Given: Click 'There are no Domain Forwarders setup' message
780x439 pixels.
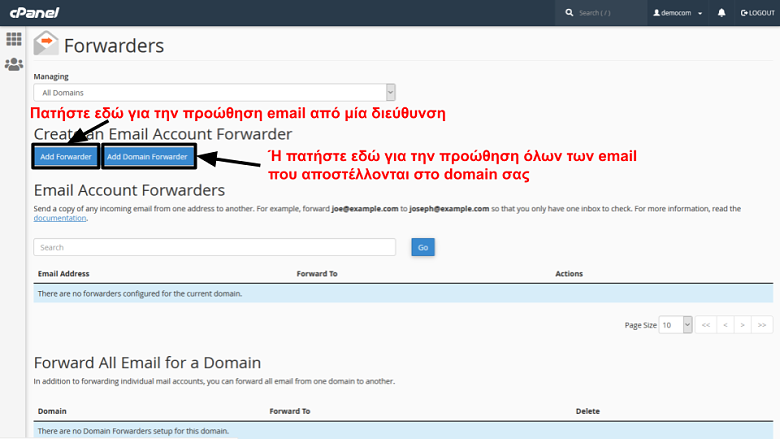Looking at the screenshot, I should coord(133,431).
